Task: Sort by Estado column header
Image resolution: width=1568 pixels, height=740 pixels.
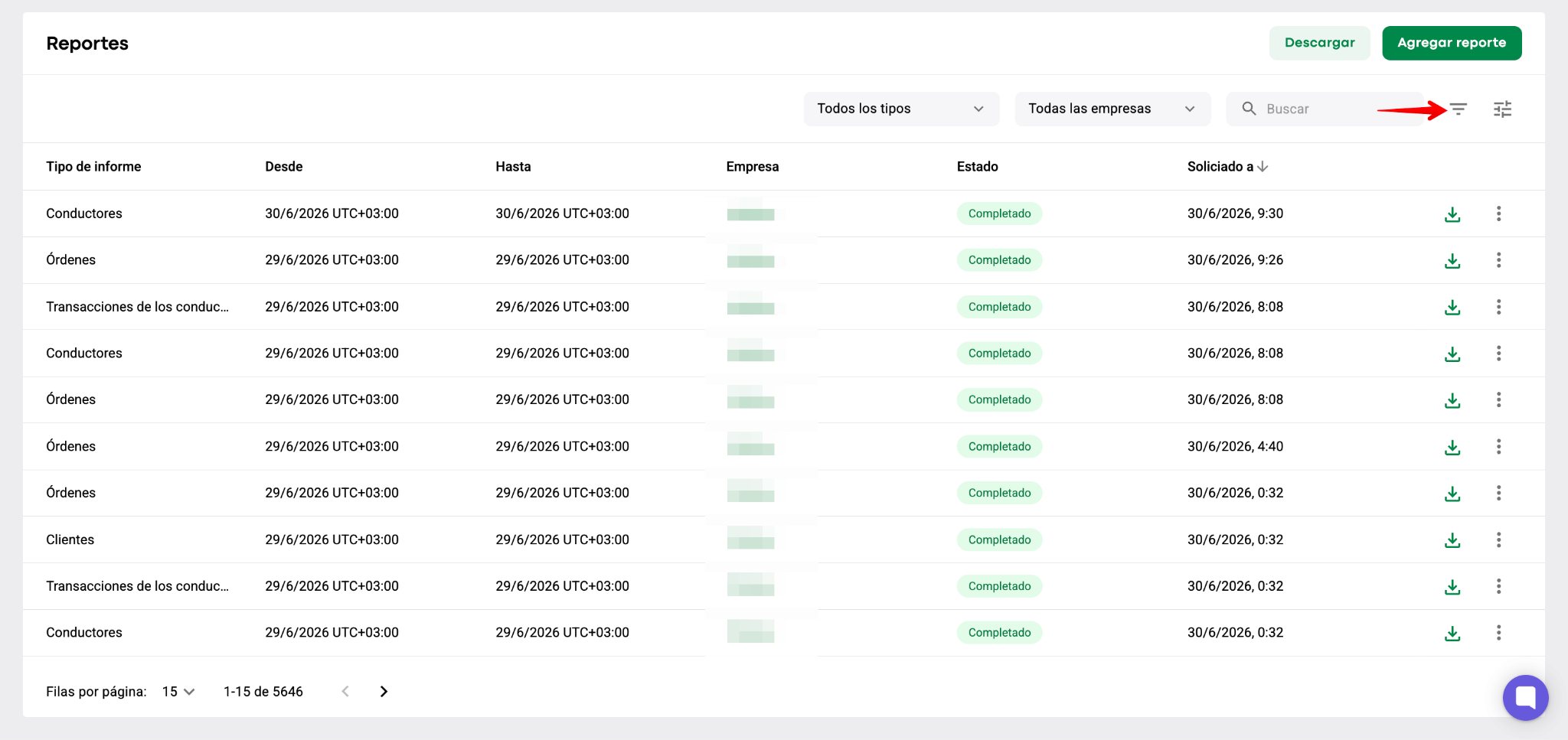Action: point(978,167)
